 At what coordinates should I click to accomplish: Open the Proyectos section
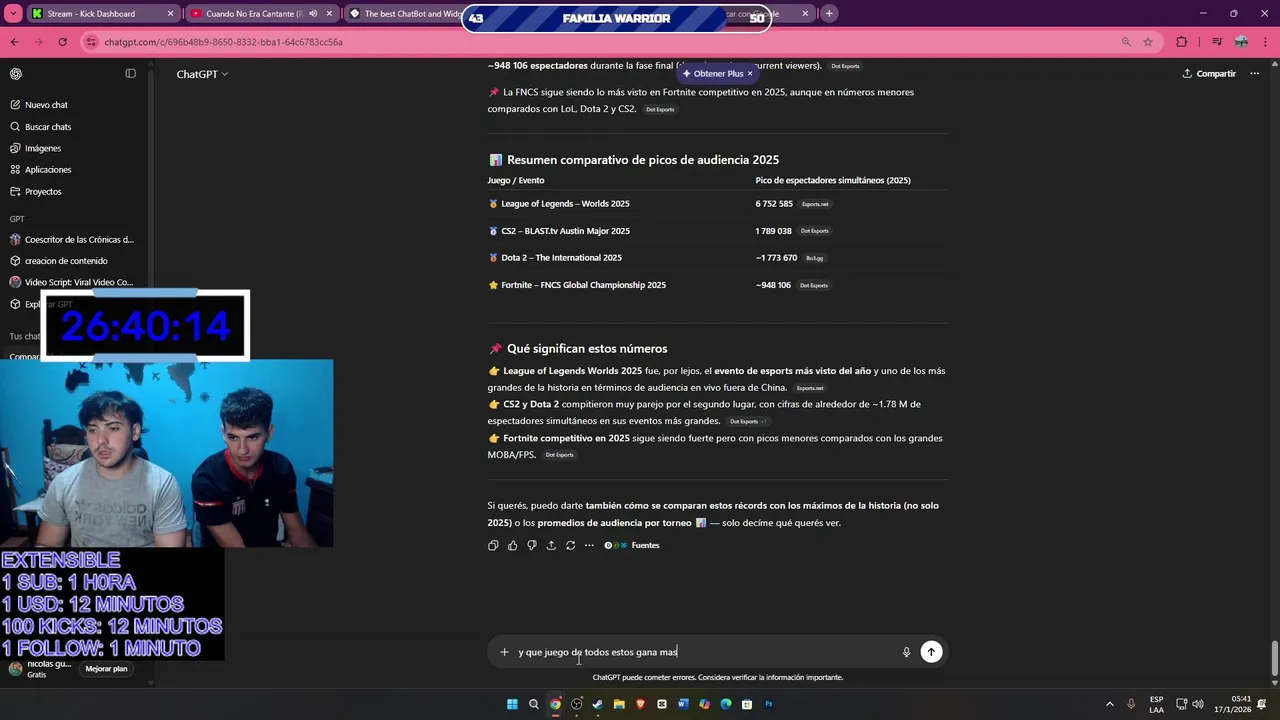pyautogui.click(x=43, y=191)
